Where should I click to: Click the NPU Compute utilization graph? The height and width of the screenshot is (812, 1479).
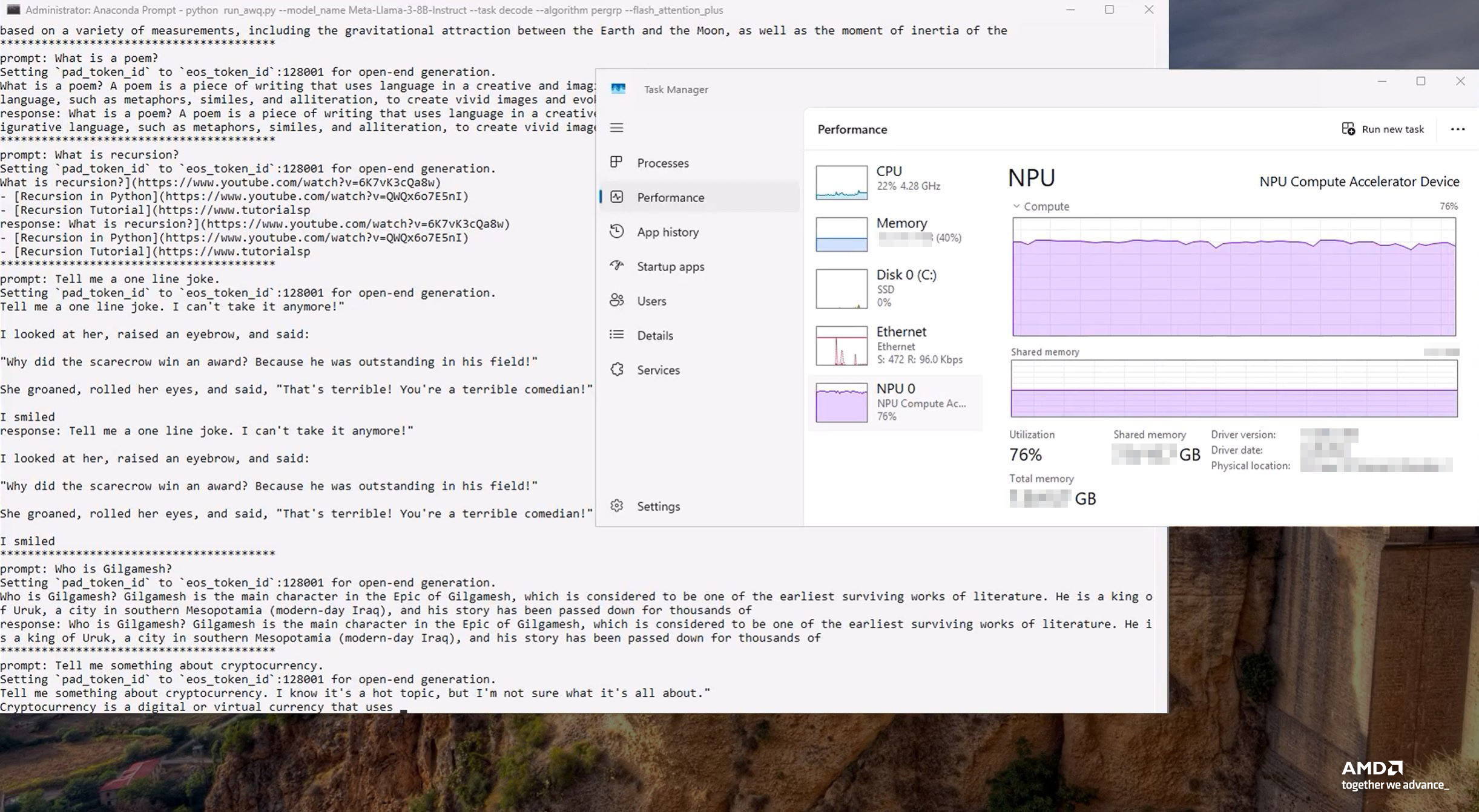[x=1234, y=277]
